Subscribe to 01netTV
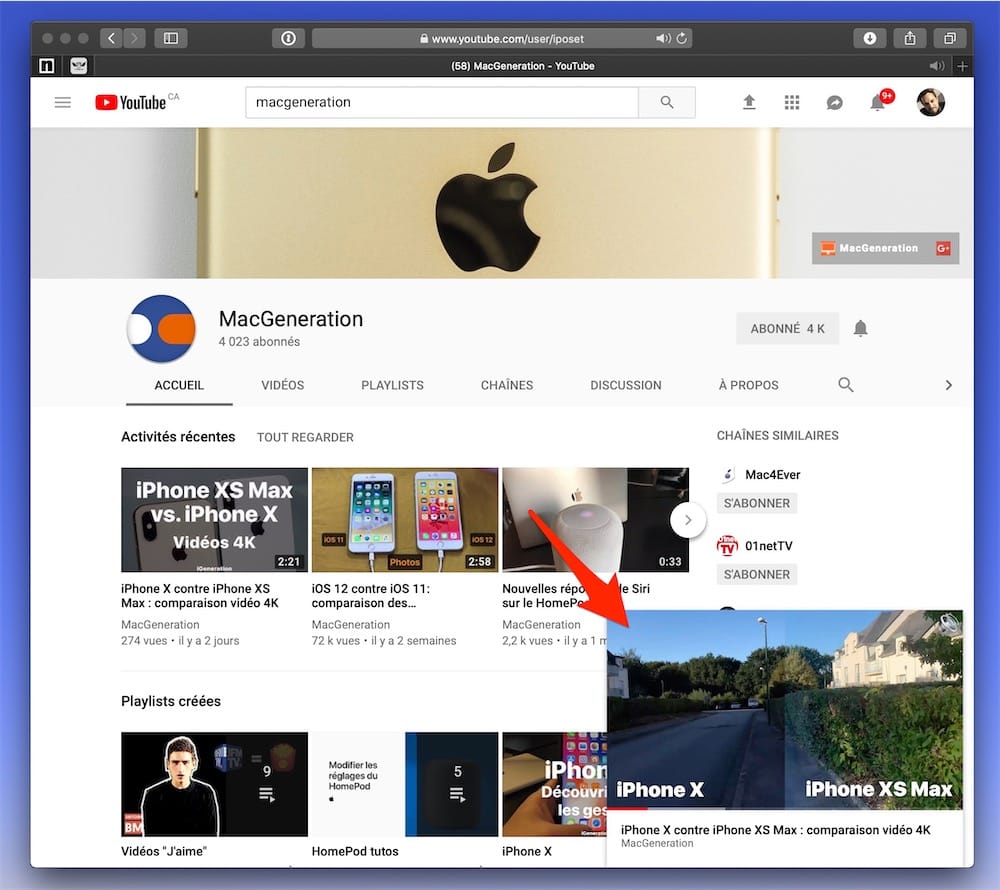1000x890 pixels. pyautogui.click(x=756, y=574)
